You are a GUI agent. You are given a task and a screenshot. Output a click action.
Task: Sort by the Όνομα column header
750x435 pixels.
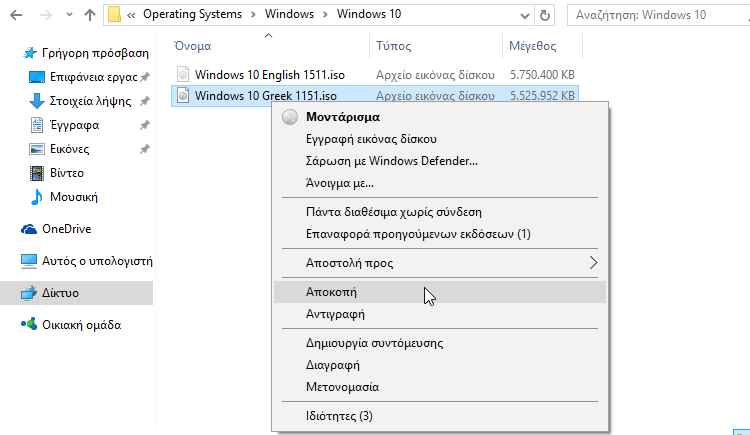192,46
